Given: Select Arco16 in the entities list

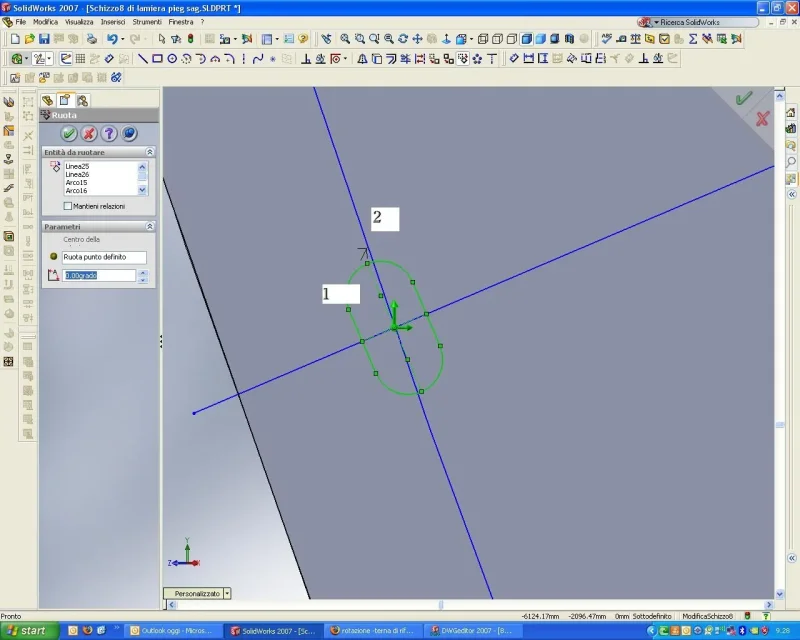Looking at the screenshot, I should tap(77, 191).
